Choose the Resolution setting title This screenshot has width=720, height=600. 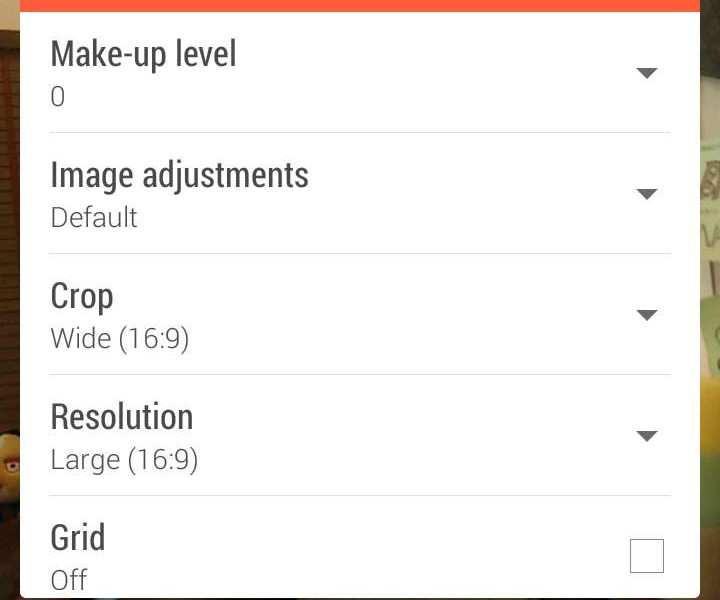pos(122,417)
